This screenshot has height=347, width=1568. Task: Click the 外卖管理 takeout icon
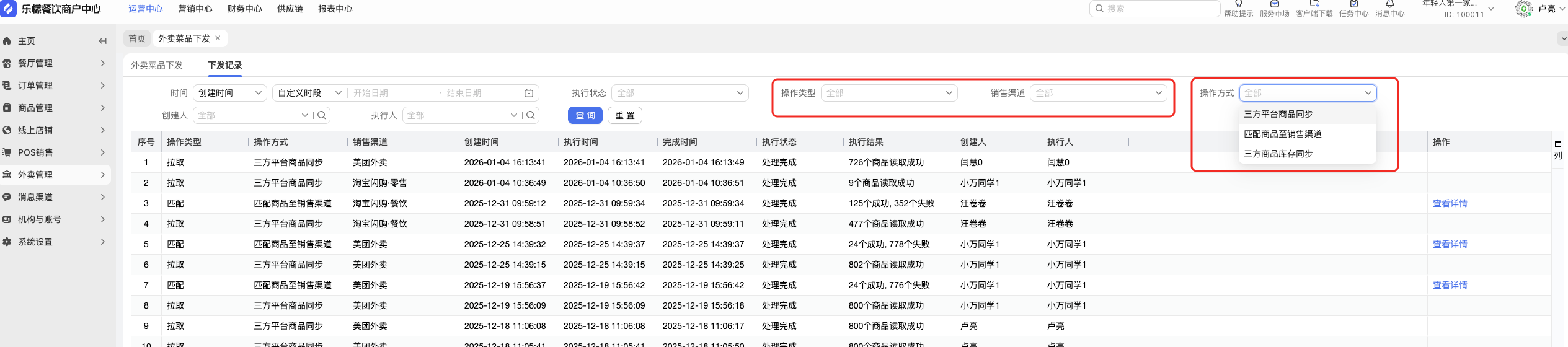7,175
